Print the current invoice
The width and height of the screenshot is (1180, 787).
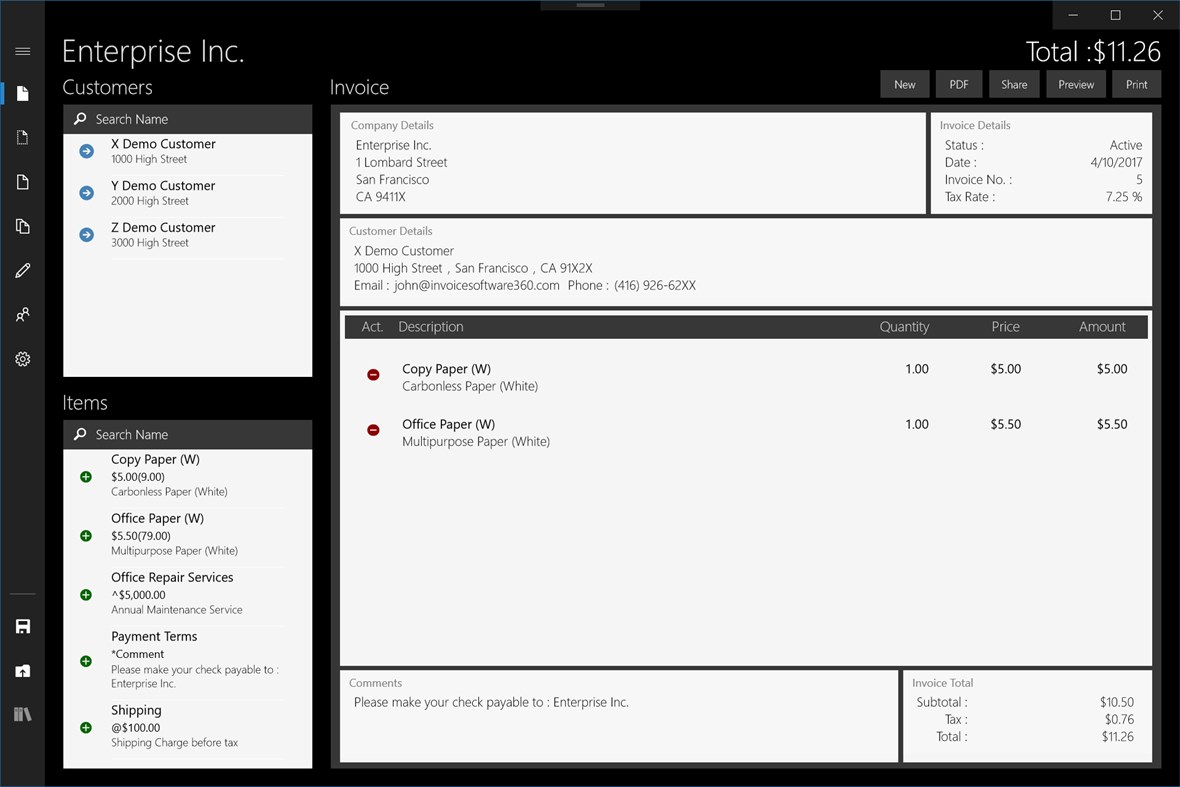tap(1136, 84)
